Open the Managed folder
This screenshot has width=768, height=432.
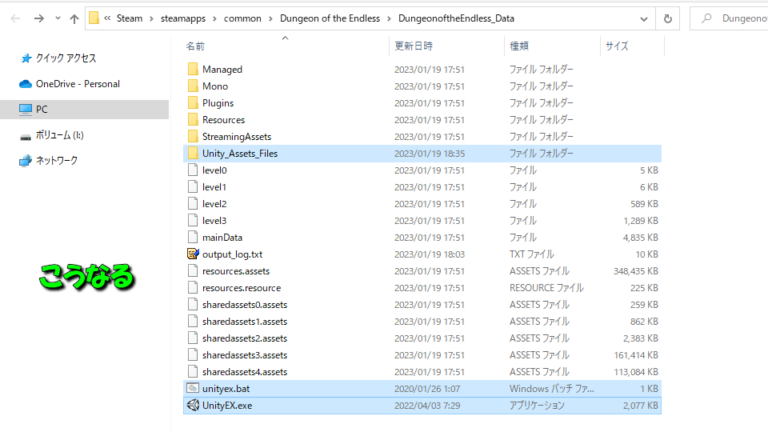pos(222,69)
